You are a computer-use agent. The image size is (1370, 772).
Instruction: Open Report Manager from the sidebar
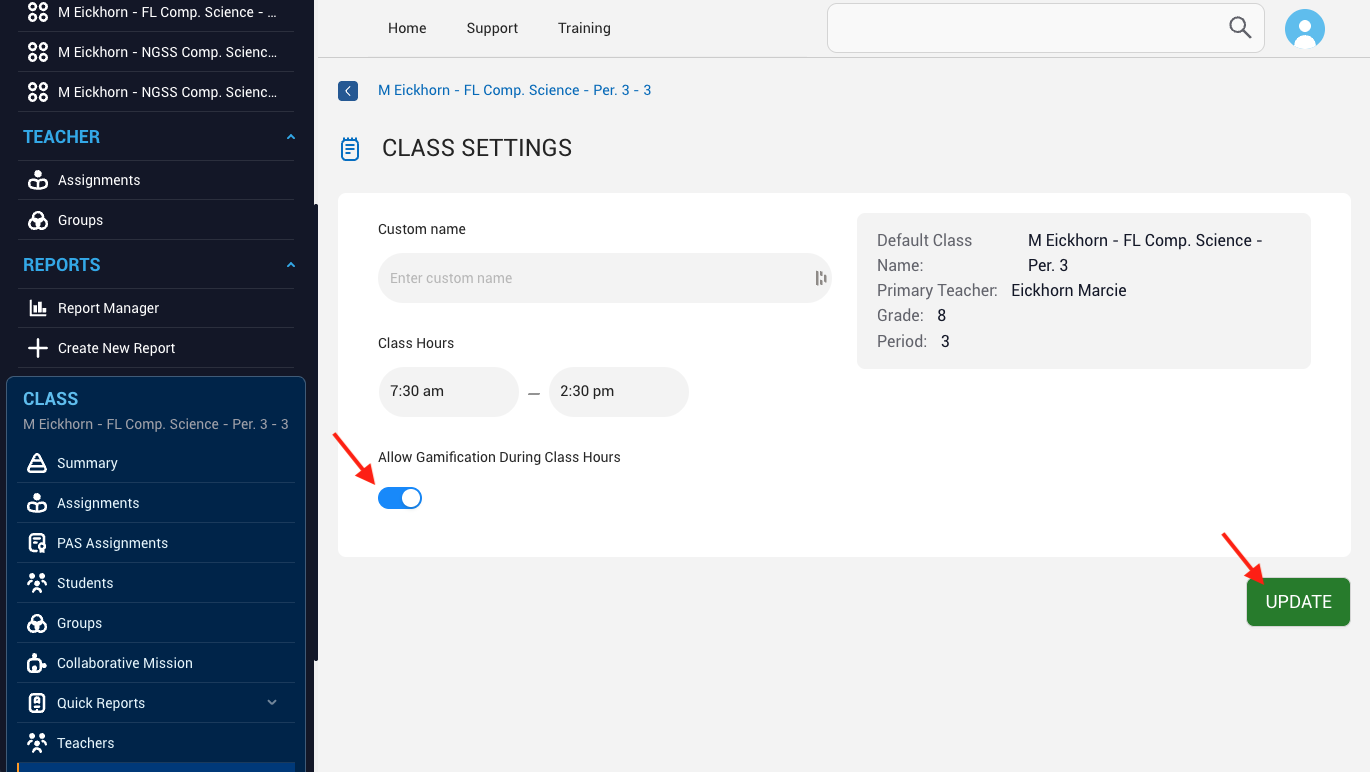pyautogui.click(x=110, y=307)
